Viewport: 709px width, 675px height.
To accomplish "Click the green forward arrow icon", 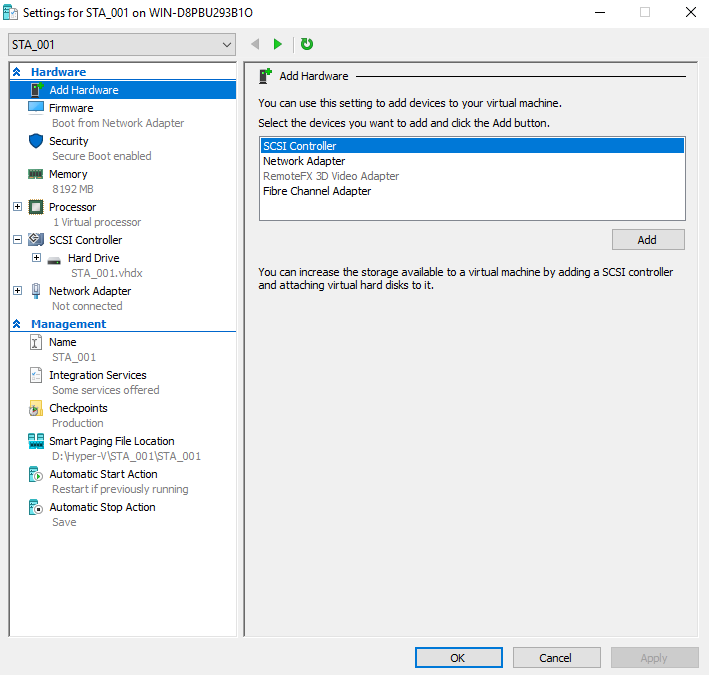I will click(278, 44).
